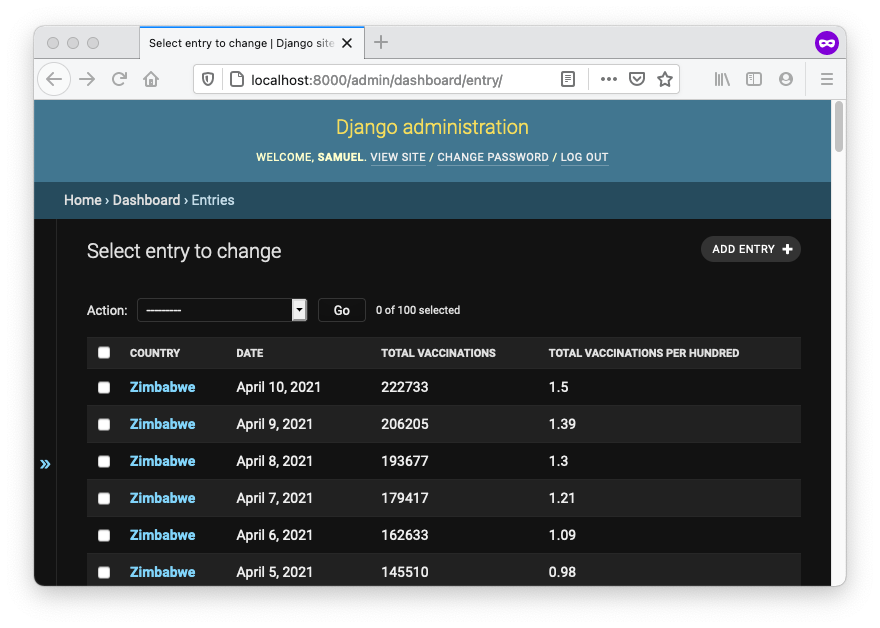Click the Save to Pocket icon

(637, 80)
